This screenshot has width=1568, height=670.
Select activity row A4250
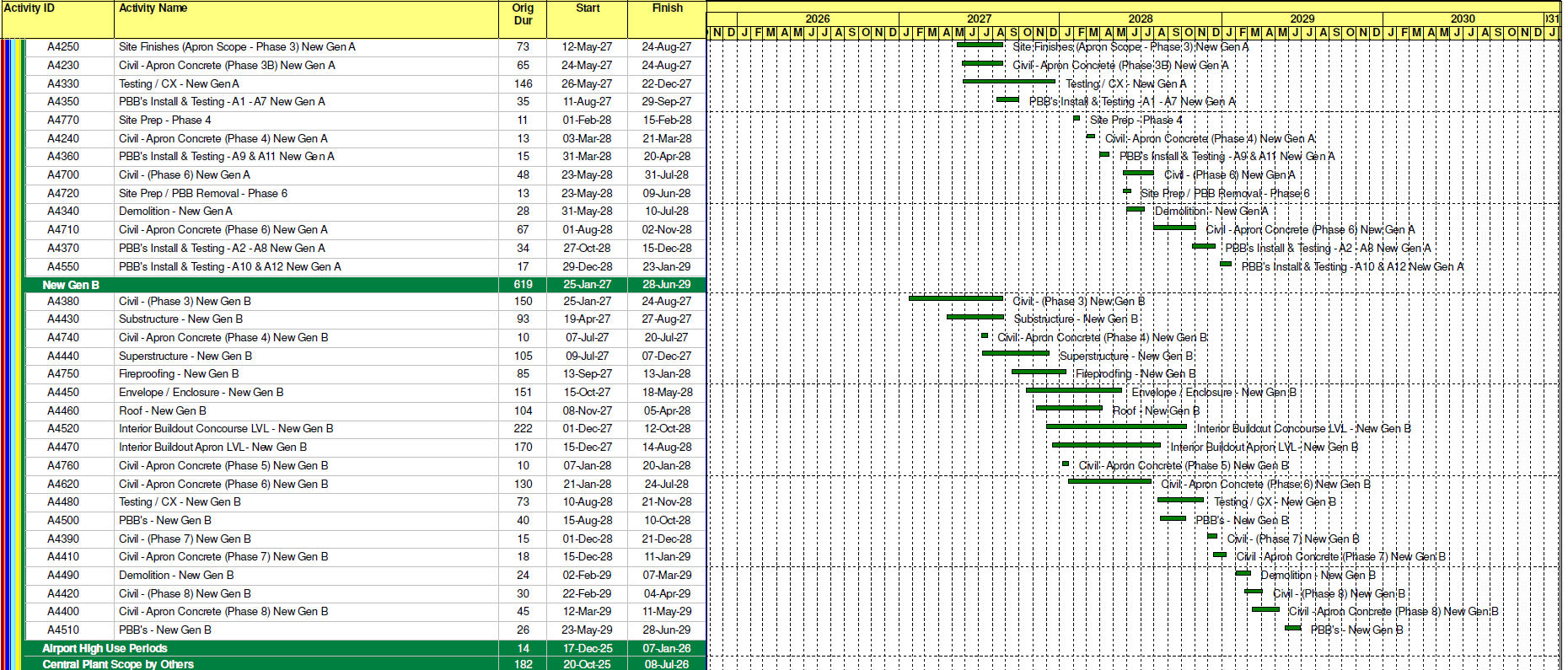click(x=63, y=47)
